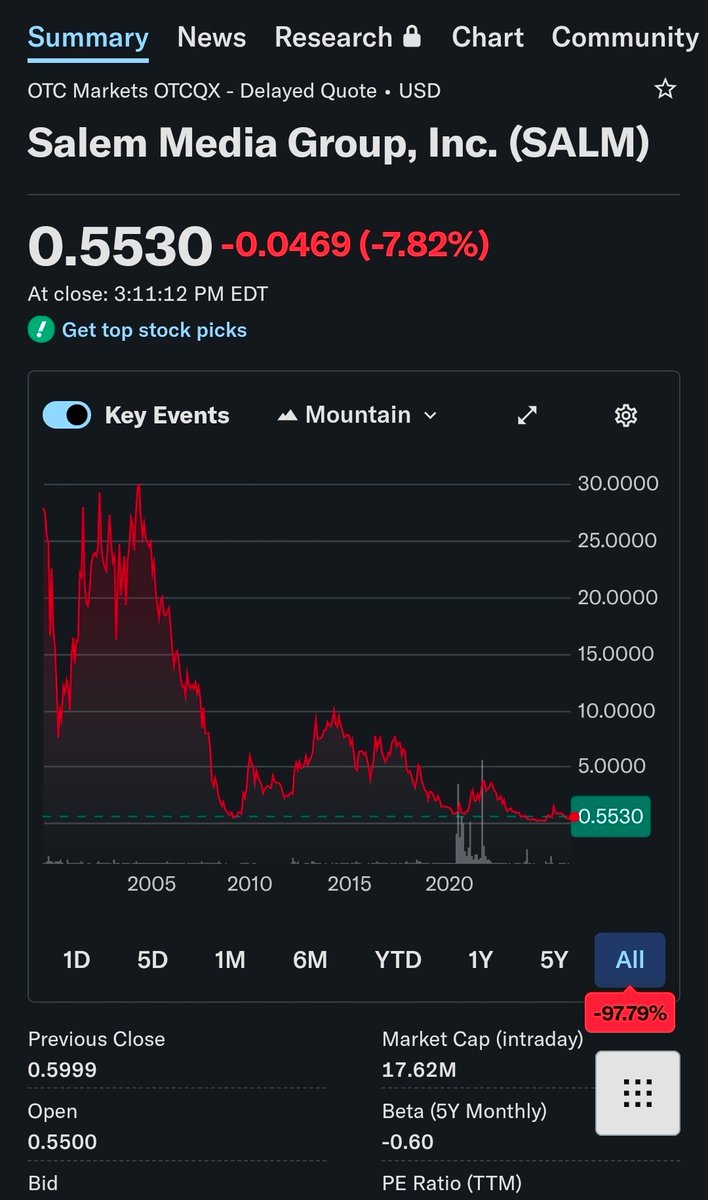This screenshot has width=708, height=1200.
Task: Click the 15.0000 y-axis label
Action: point(618,654)
